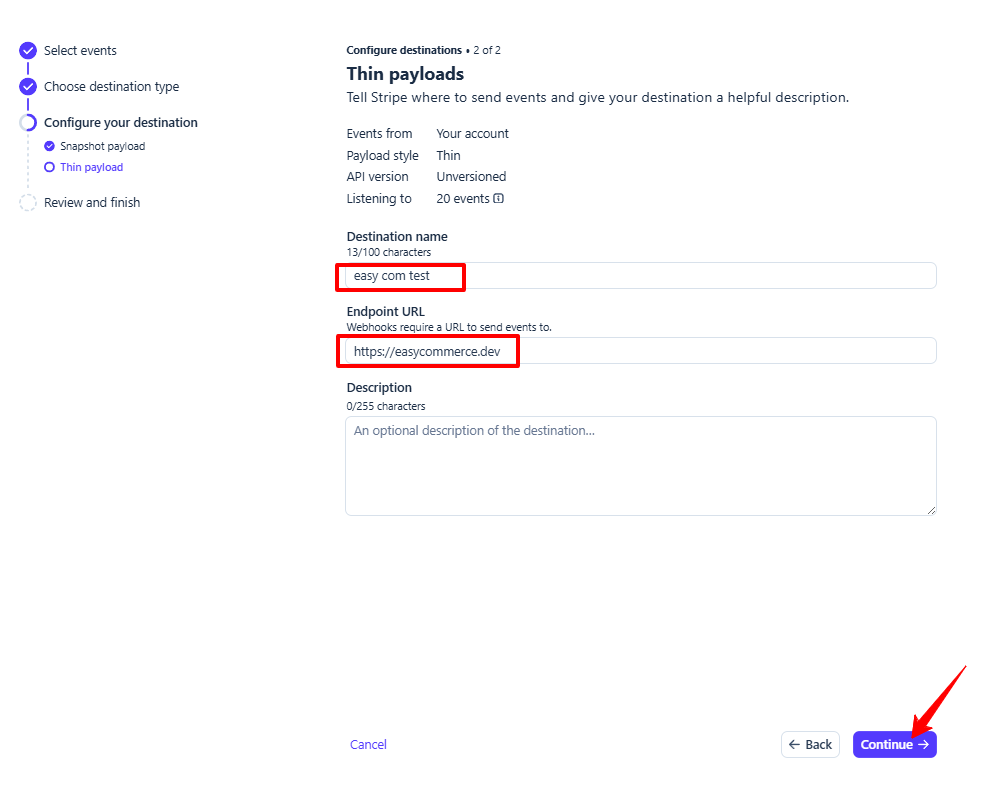This screenshot has height=785, width=1001.
Task: Go to the Select events step label
Action: (80, 51)
